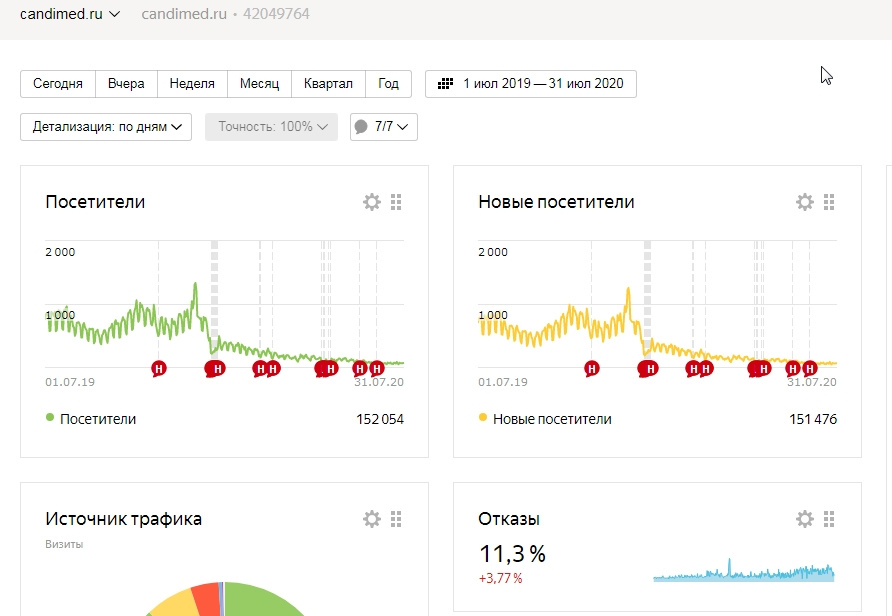892x616 pixels.
Task: Open the gear settings for the Отказы widget
Action: point(804,519)
